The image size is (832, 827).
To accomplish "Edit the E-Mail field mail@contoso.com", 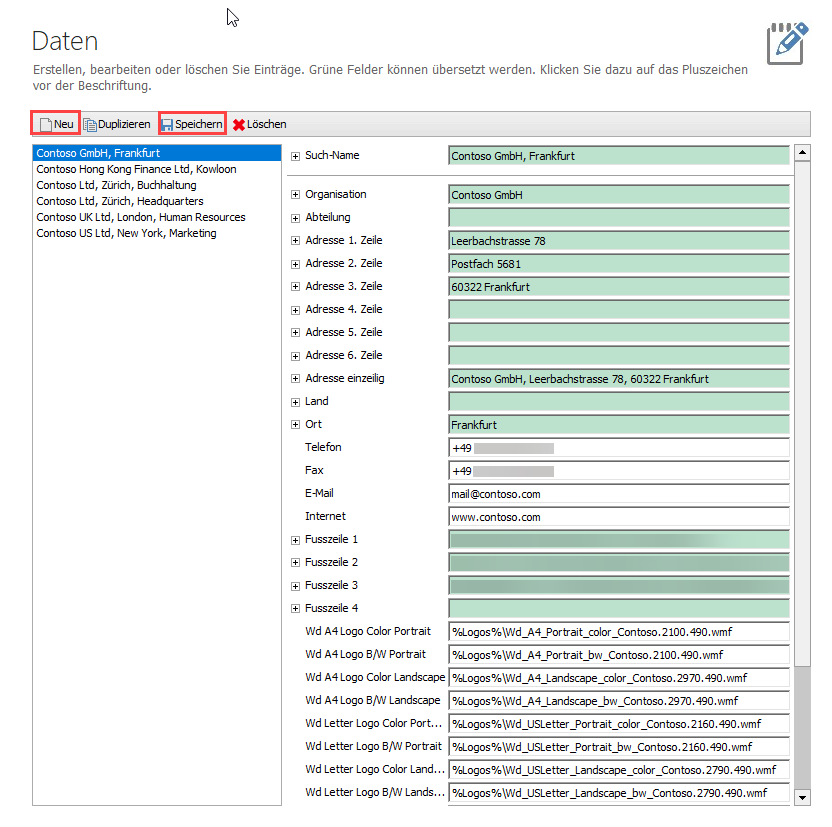I will [619, 494].
